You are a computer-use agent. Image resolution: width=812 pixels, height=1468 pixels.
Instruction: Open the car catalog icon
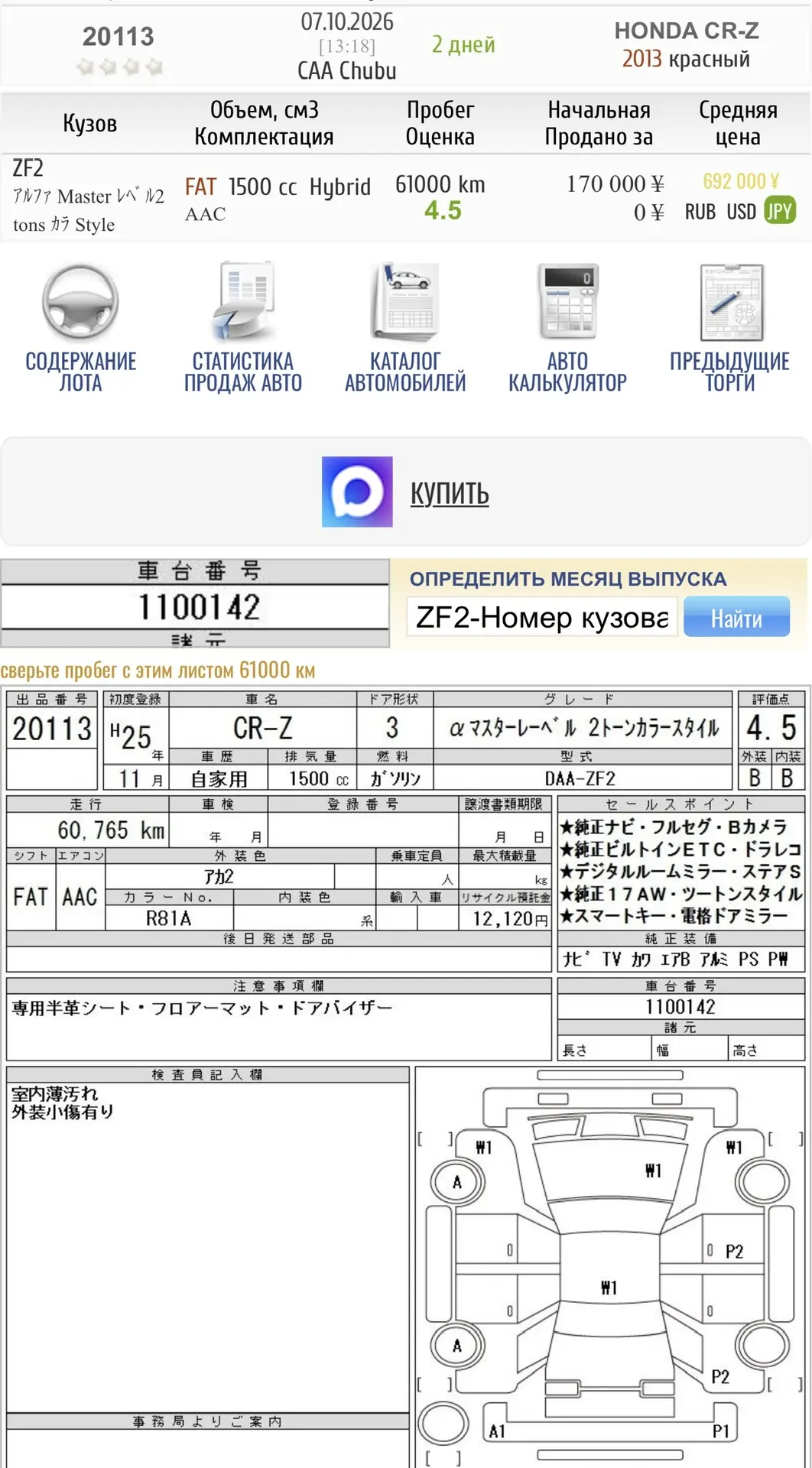[x=405, y=302]
